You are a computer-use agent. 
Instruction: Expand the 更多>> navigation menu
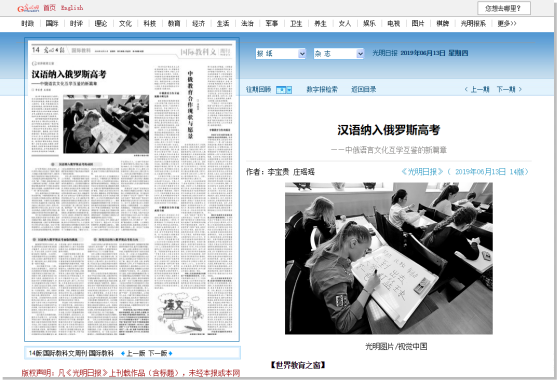click(x=507, y=23)
